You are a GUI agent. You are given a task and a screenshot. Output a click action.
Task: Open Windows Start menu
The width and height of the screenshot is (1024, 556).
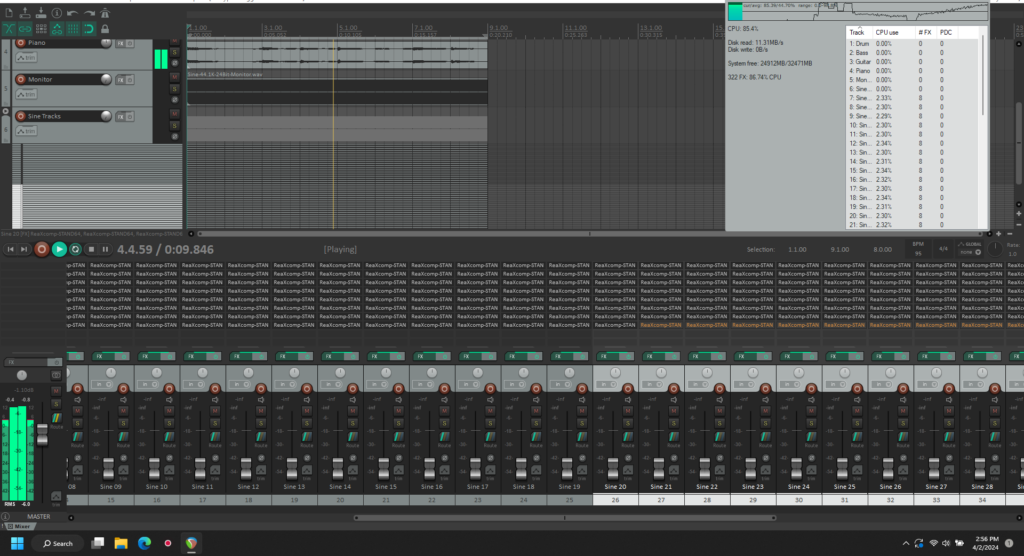pos(17,543)
